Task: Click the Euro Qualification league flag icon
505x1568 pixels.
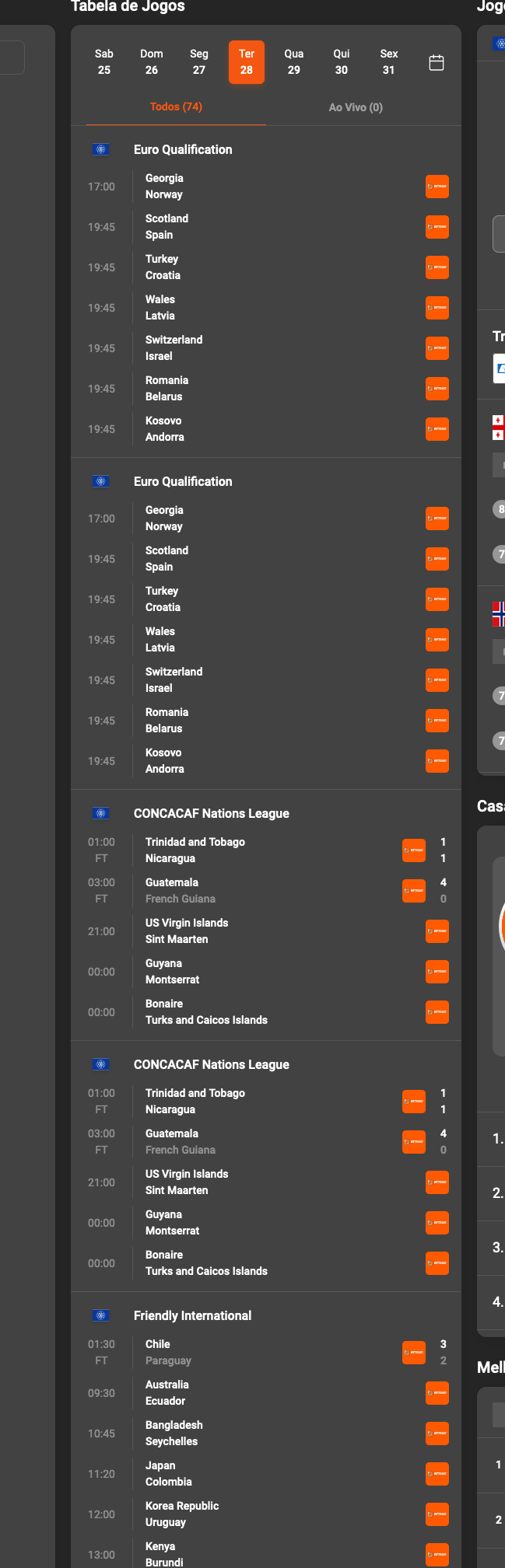Action: pos(100,149)
